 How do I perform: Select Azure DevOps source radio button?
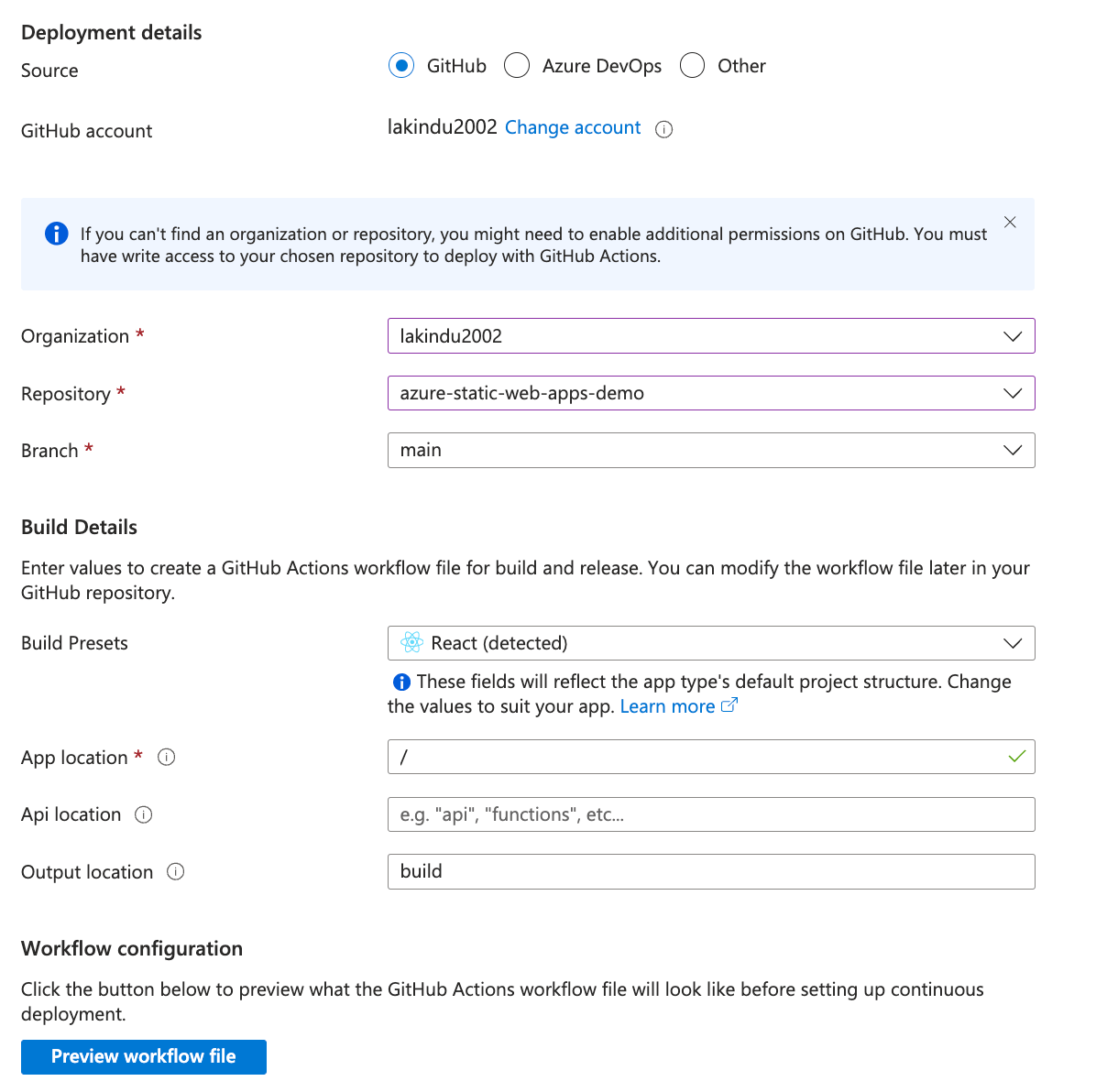[517, 66]
